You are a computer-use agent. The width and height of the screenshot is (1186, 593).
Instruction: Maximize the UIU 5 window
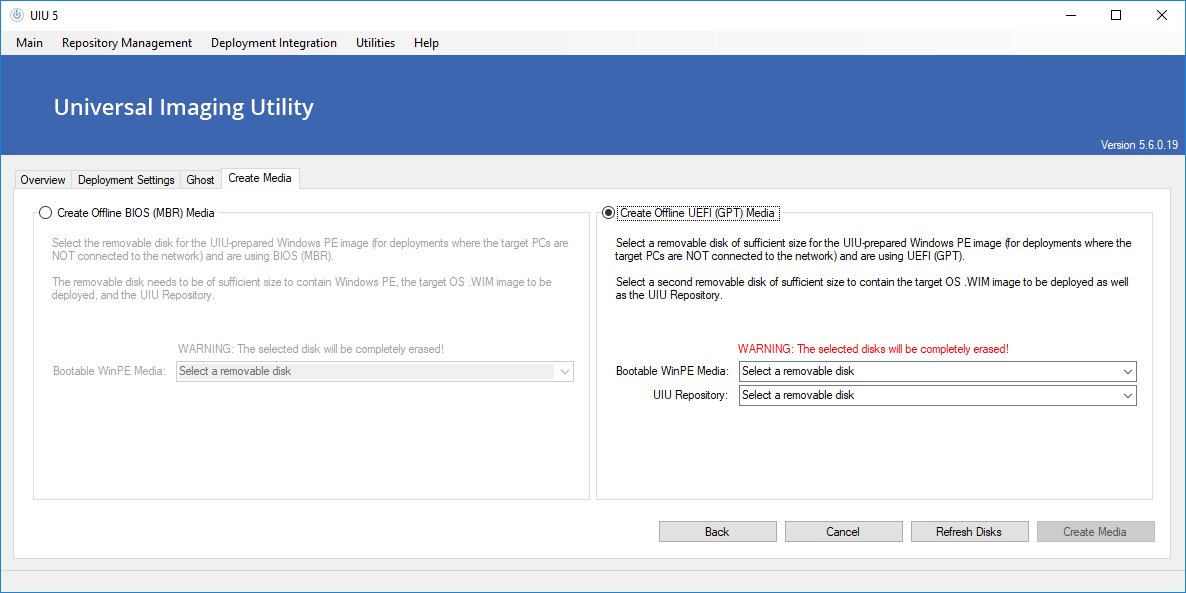pos(1116,15)
